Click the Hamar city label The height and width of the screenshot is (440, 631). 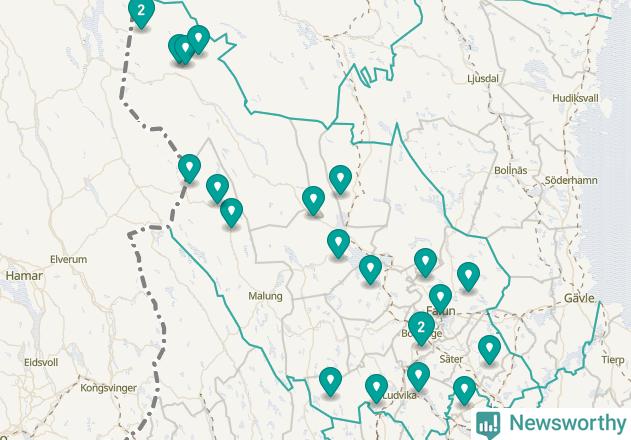(x=24, y=276)
